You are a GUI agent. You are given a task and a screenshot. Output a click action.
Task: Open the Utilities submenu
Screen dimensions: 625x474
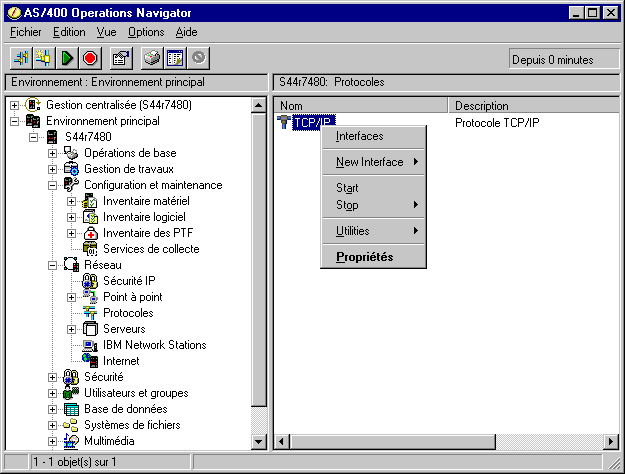373,231
